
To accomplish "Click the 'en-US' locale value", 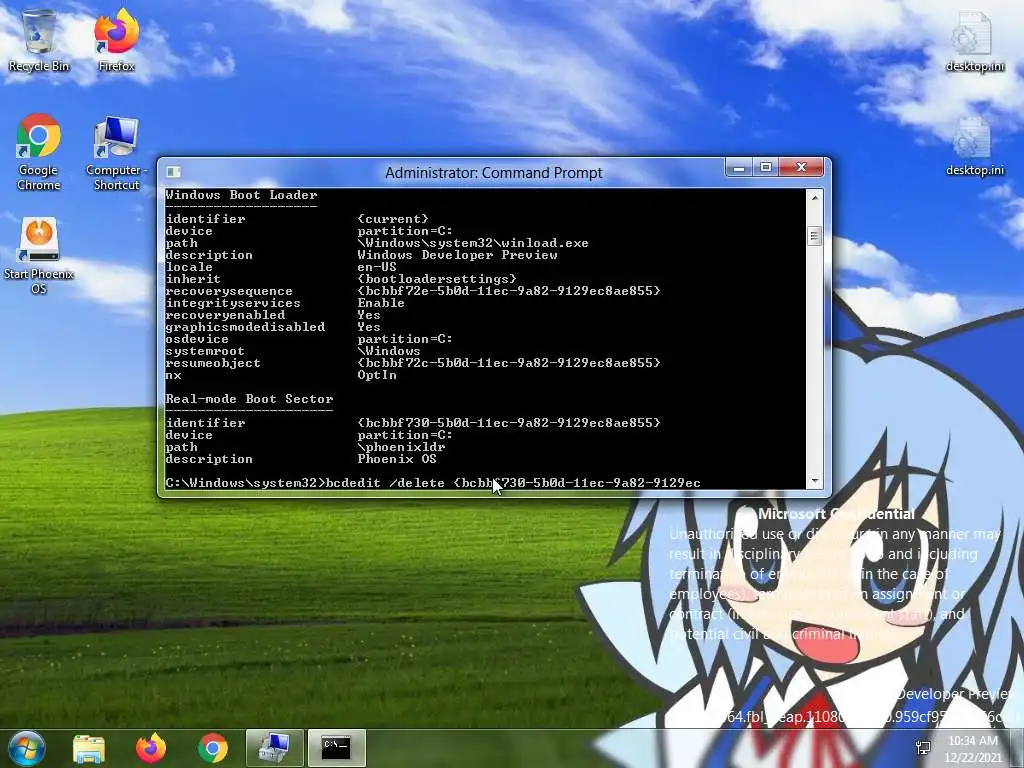I will pyautogui.click(x=377, y=266).
